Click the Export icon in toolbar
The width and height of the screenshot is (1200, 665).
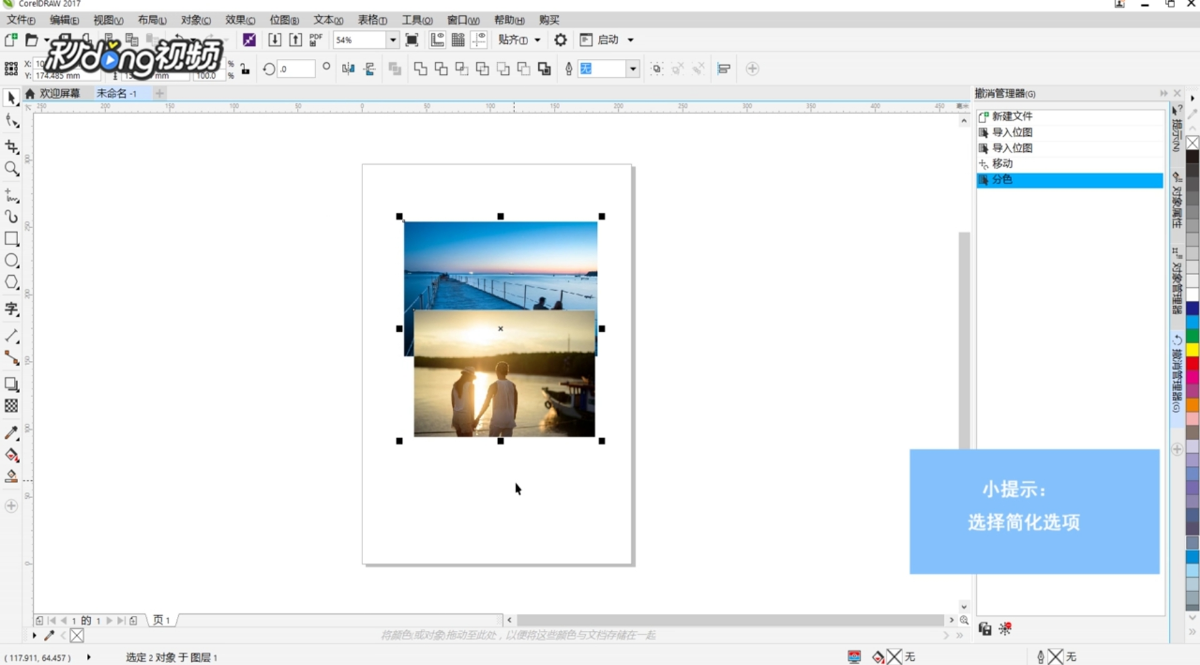(x=295, y=40)
